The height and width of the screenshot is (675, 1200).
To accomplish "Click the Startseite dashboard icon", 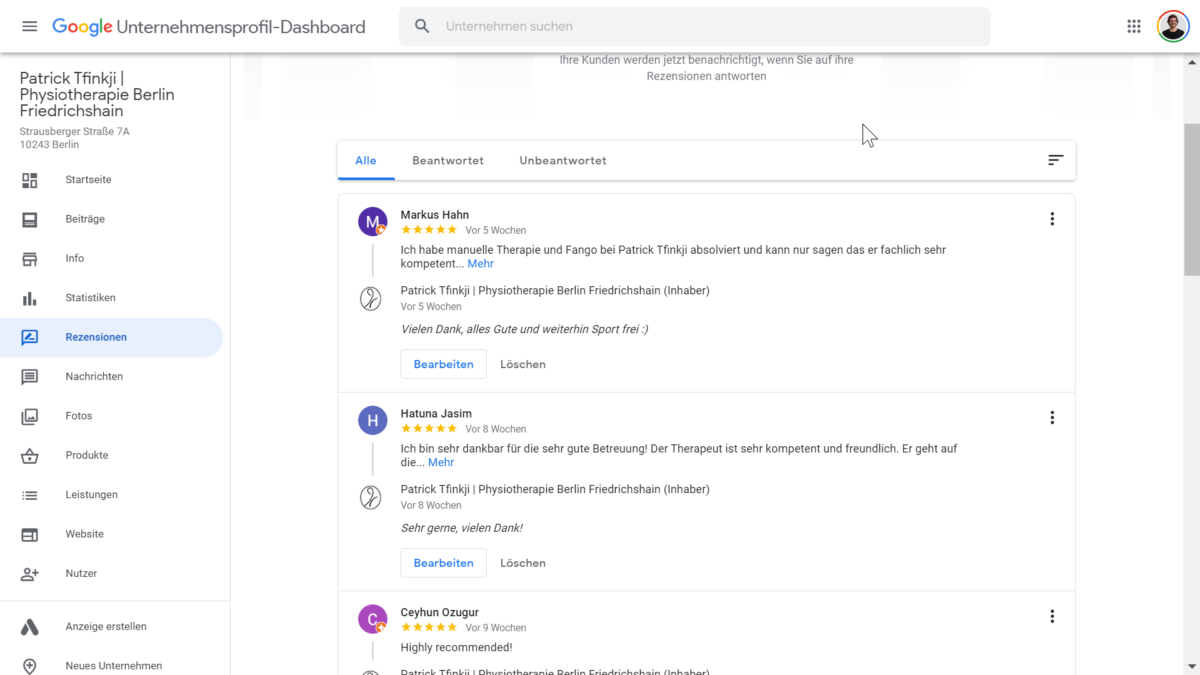I will pyautogui.click(x=30, y=180).
